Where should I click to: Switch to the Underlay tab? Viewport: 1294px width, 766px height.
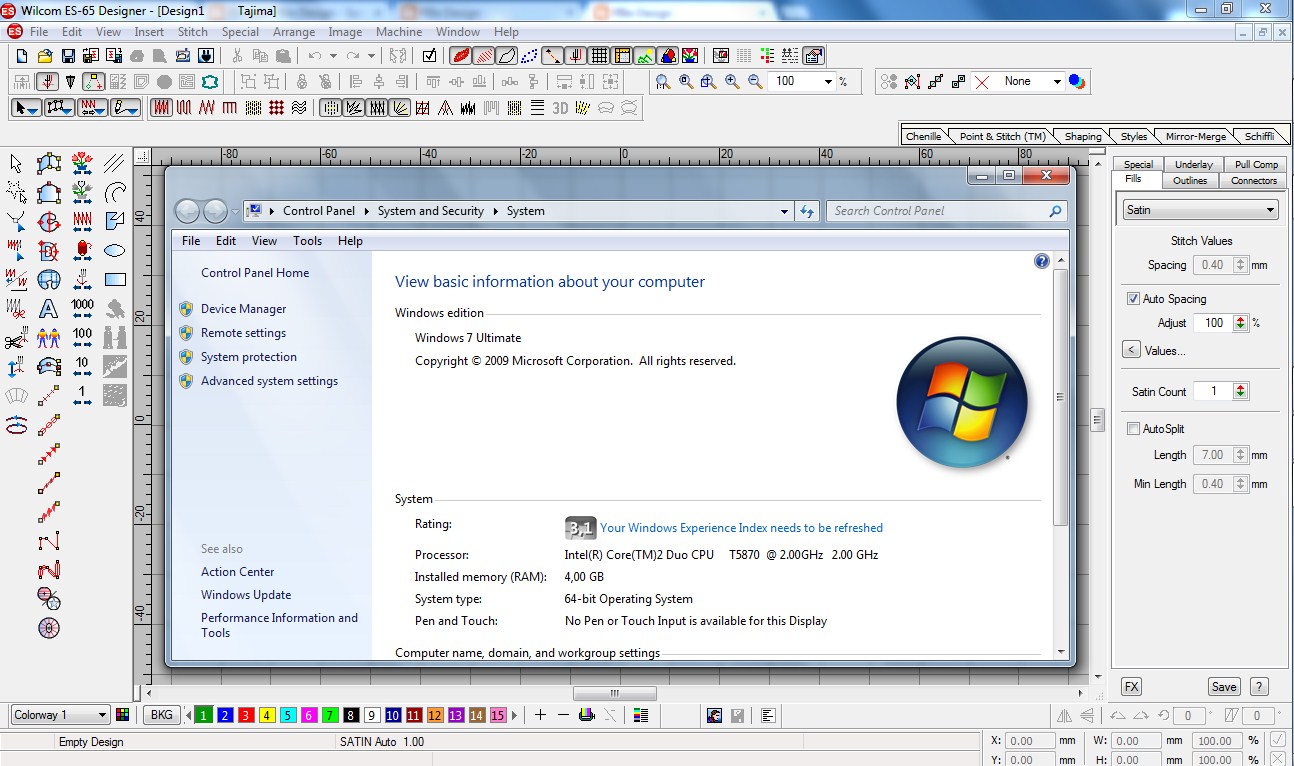pos(1193,164)
